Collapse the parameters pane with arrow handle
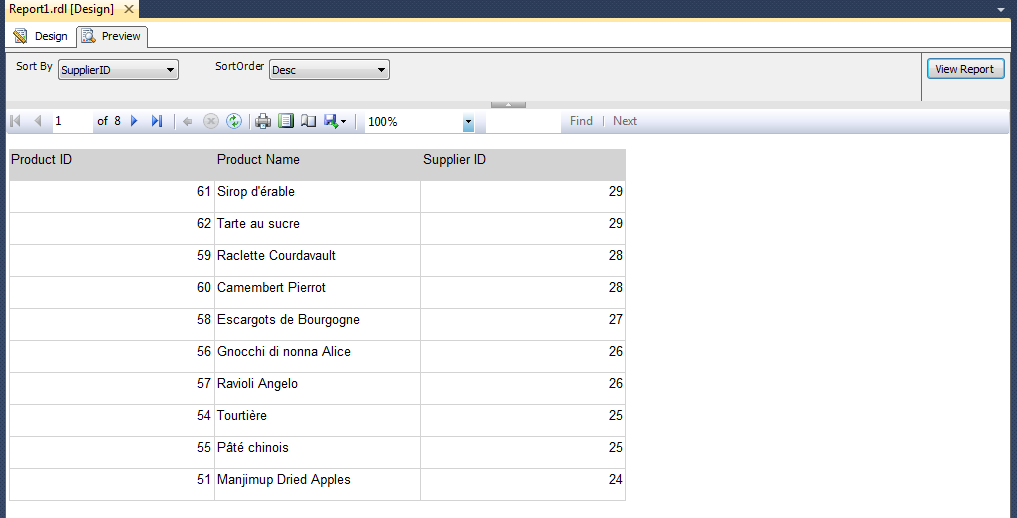 (508, 104)
